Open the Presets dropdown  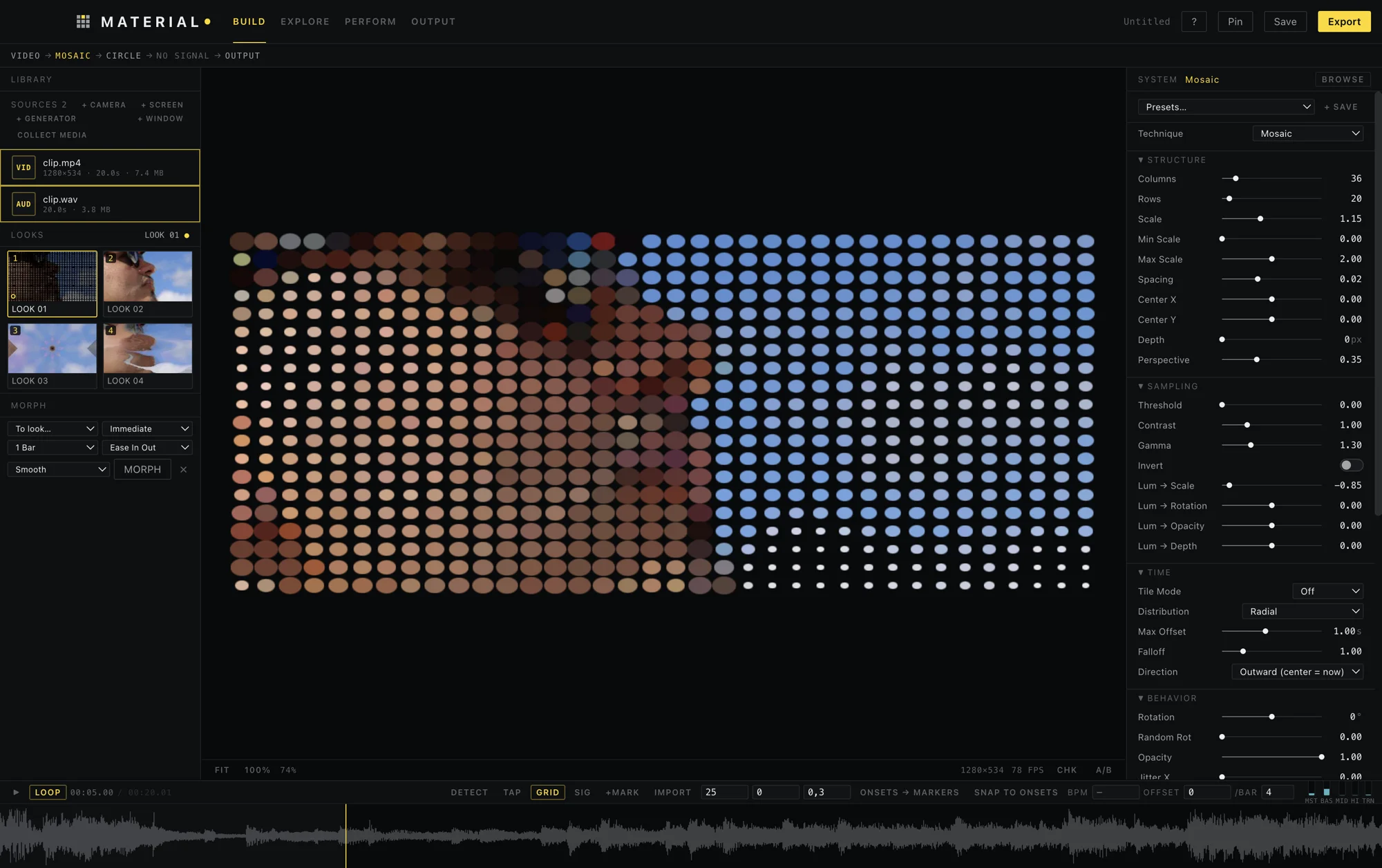click(1225, 107)
